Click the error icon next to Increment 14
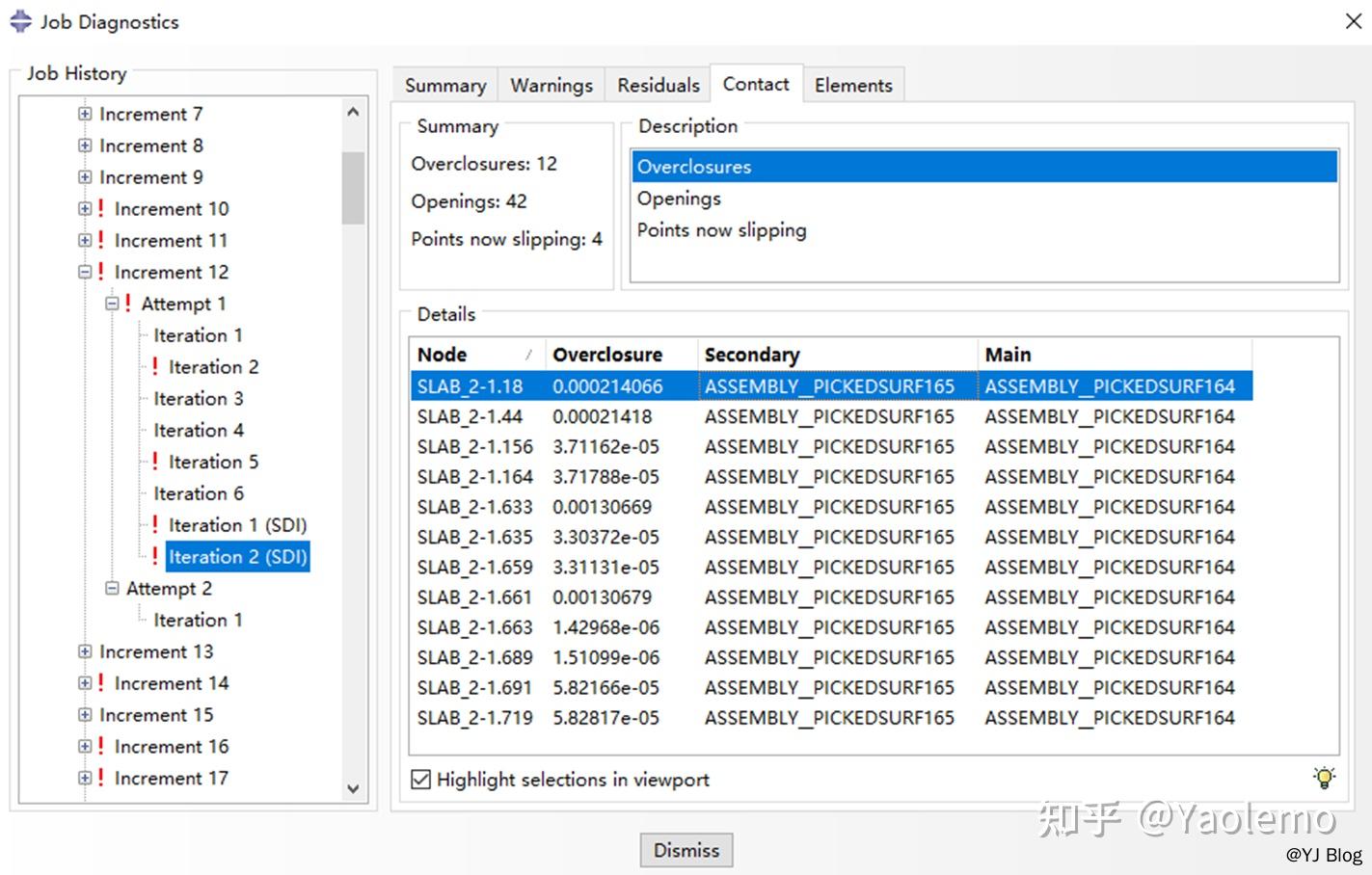Screen dimensions: 1372x875 (100, 682)
